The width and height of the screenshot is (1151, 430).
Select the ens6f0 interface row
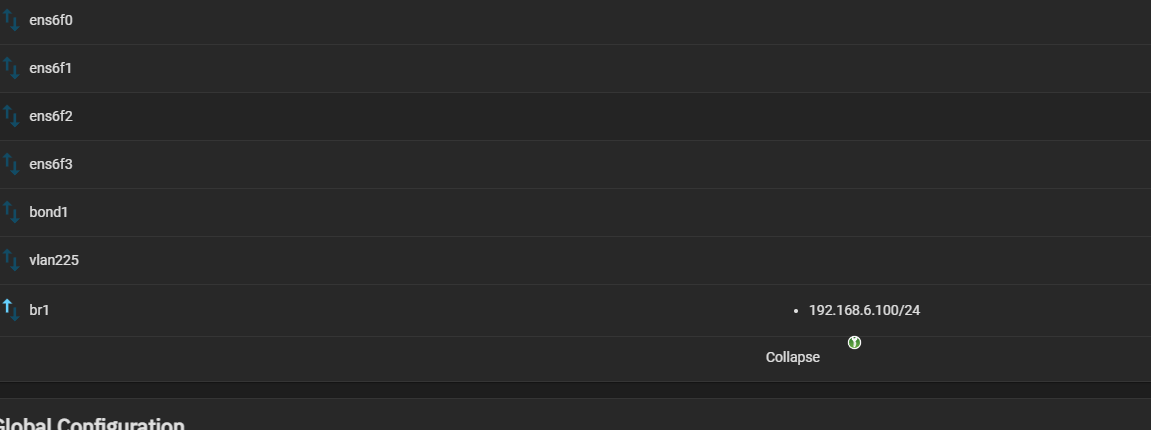click(x=576, y=21)
